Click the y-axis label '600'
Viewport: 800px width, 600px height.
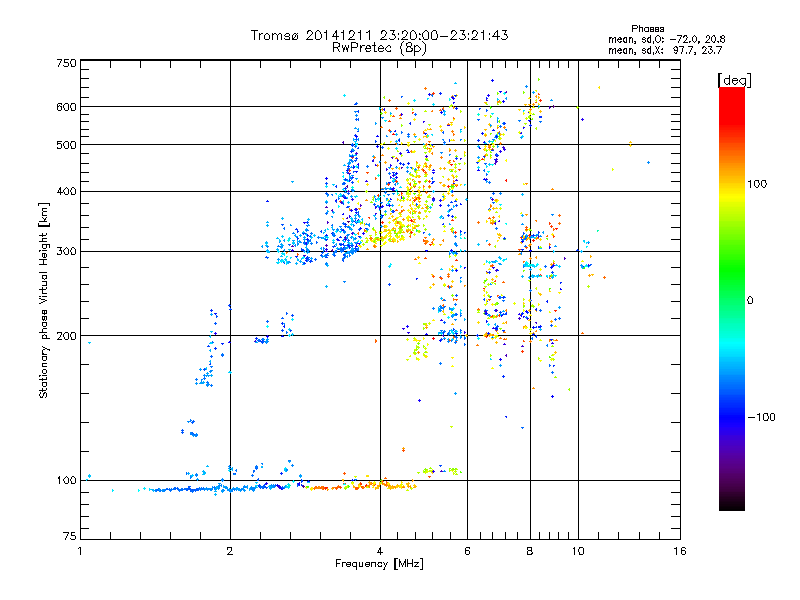point(66,107)
